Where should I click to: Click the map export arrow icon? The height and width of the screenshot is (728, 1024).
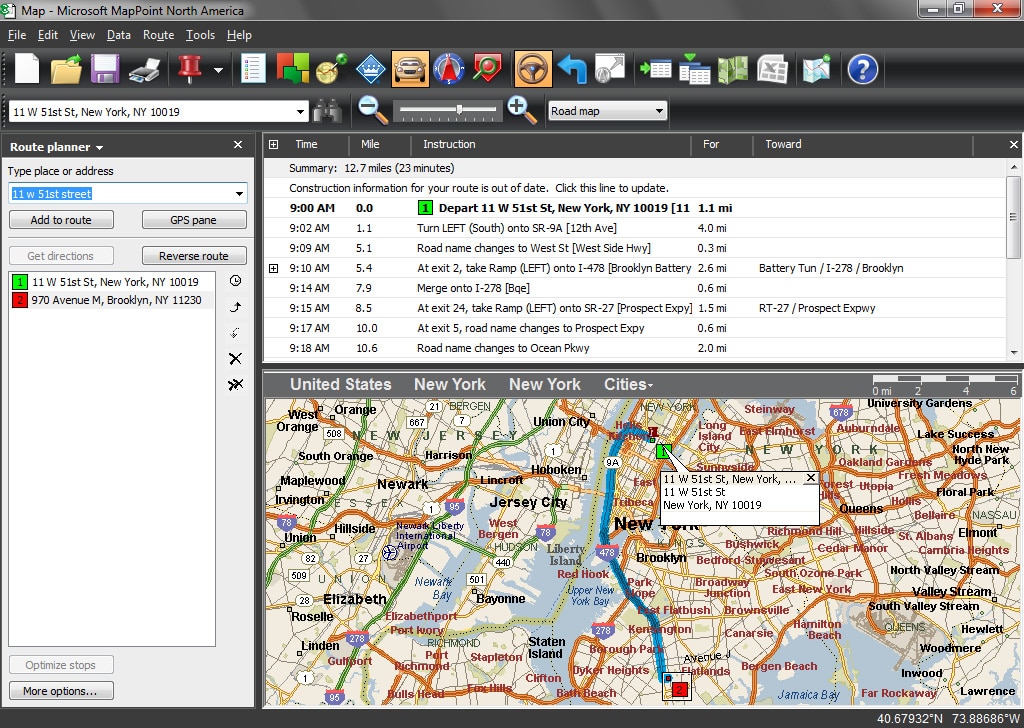(610, 69)
